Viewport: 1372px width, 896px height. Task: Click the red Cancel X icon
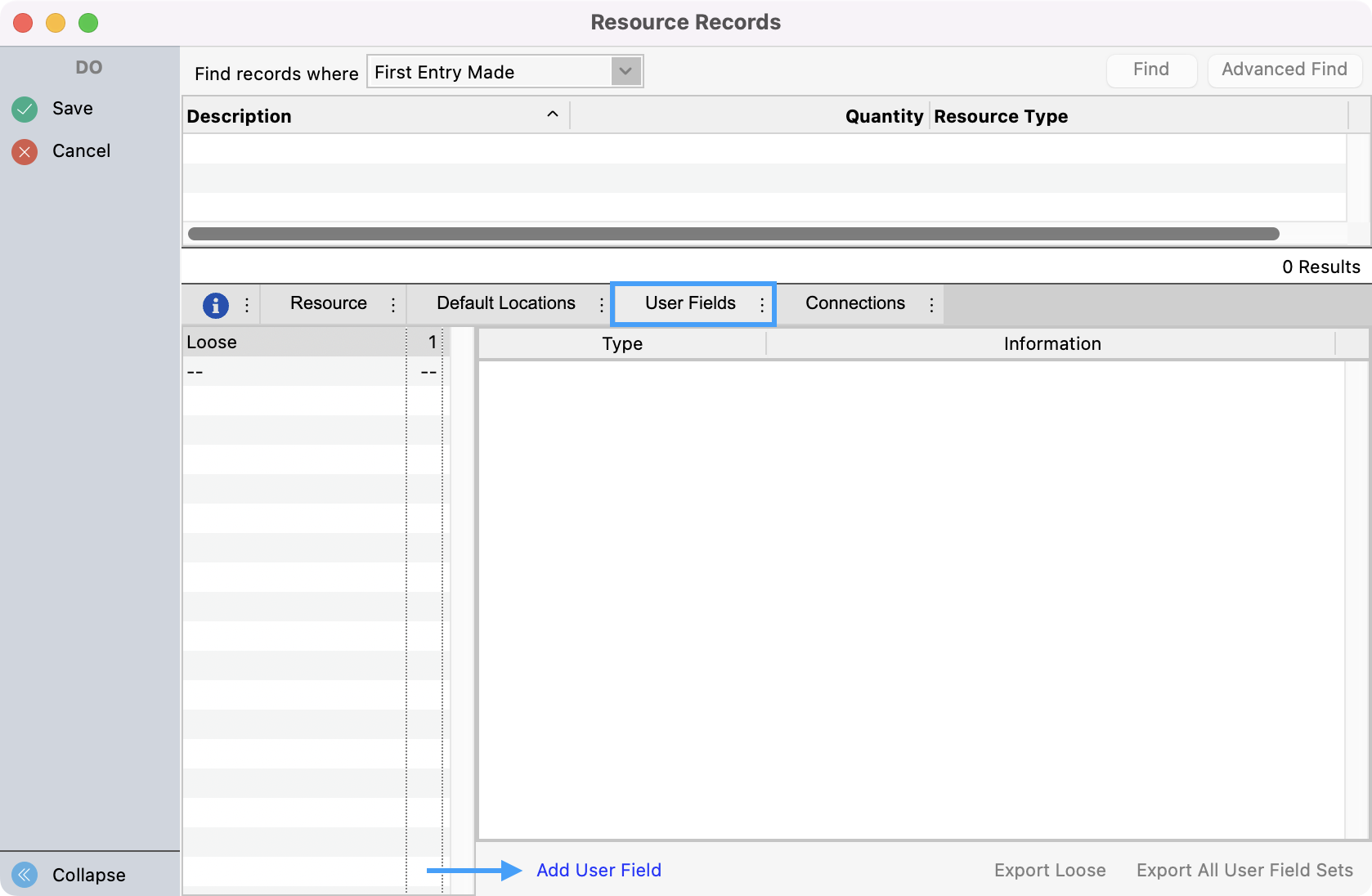[x=25, y=151]
